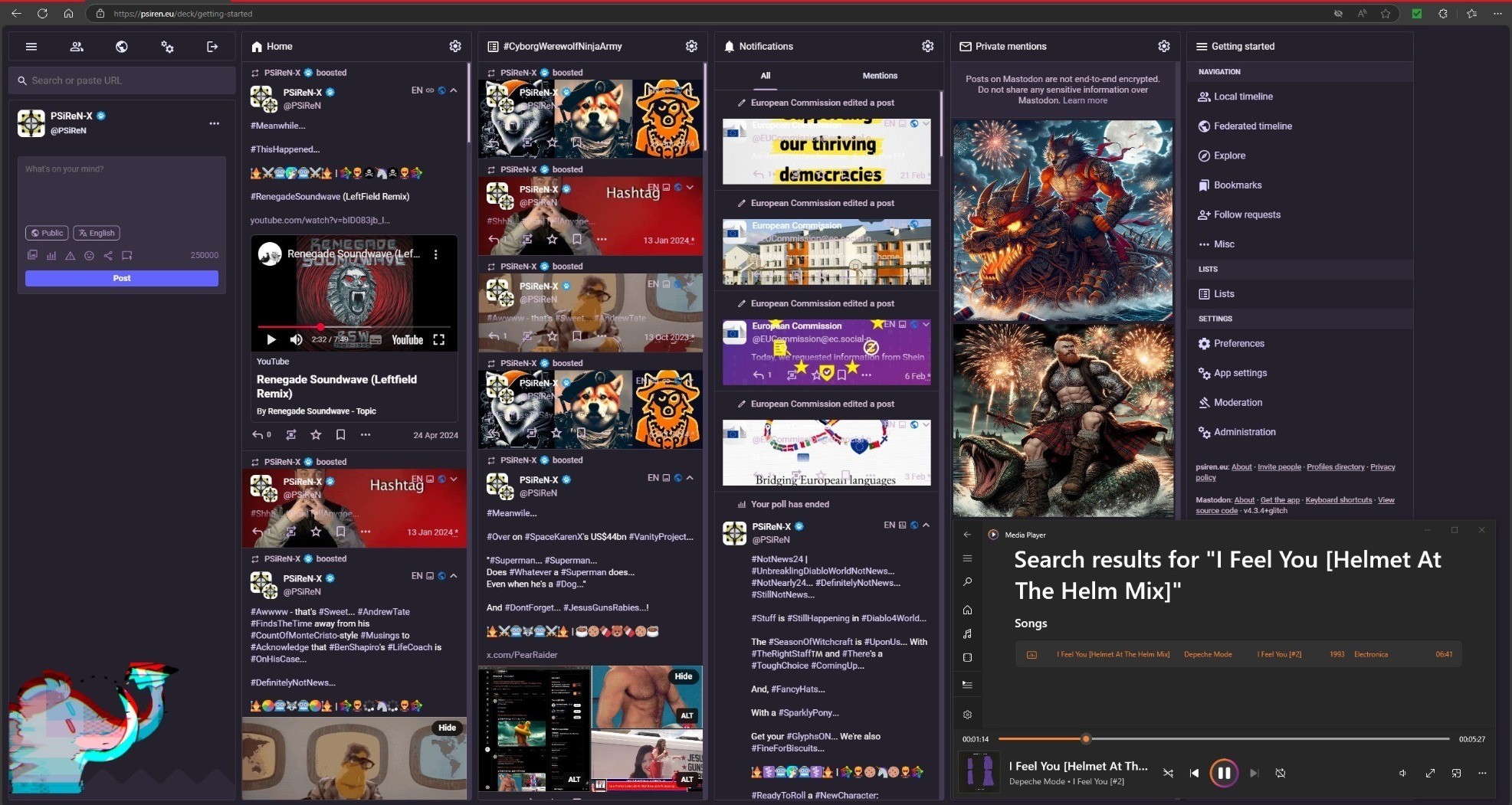
Task: Click the logout icon in compose toolbar
Action: pos(212,47)
